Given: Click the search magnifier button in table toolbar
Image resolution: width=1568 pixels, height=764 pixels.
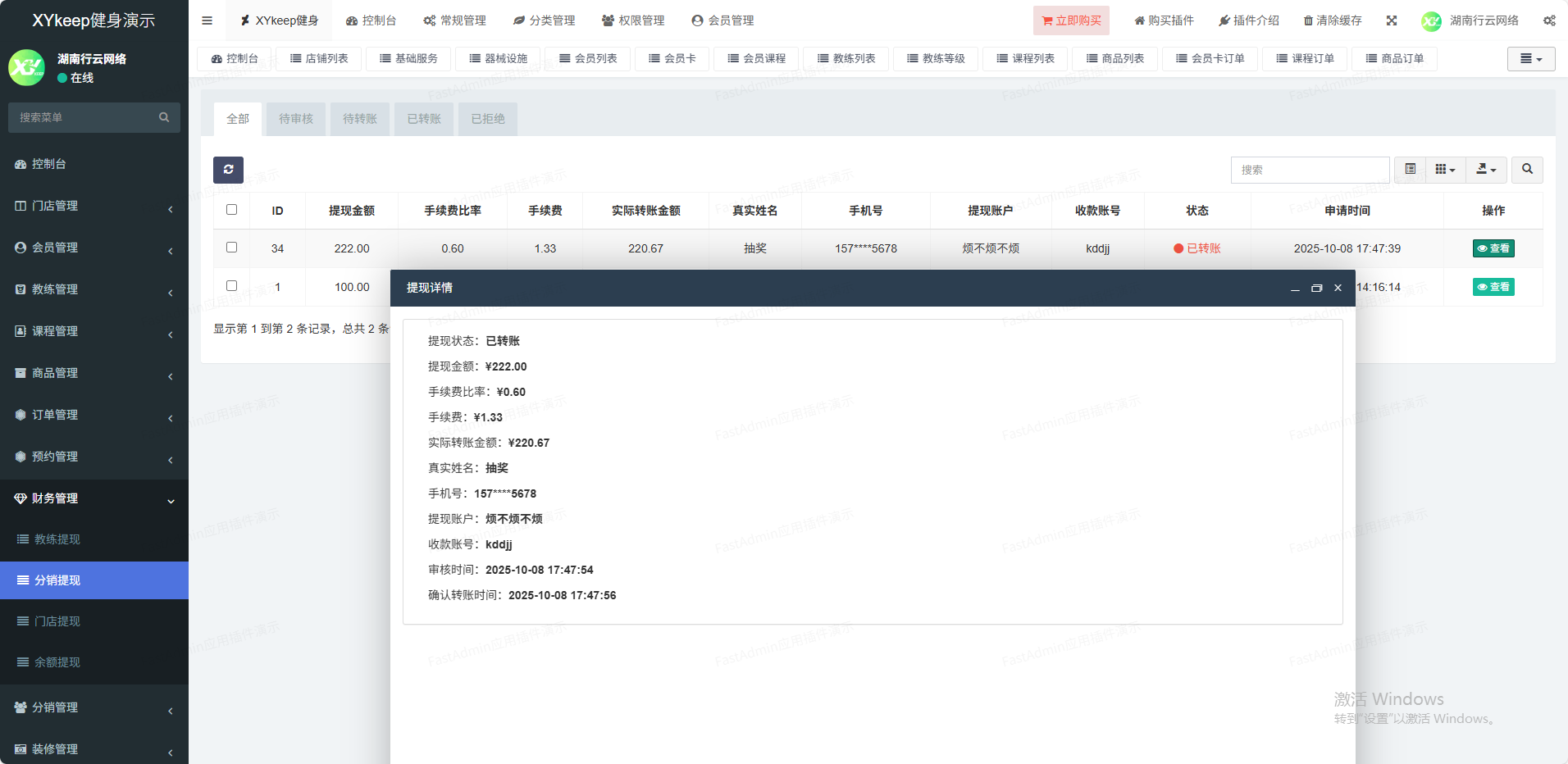Looking at the screenshot, I should (1527, 170).
